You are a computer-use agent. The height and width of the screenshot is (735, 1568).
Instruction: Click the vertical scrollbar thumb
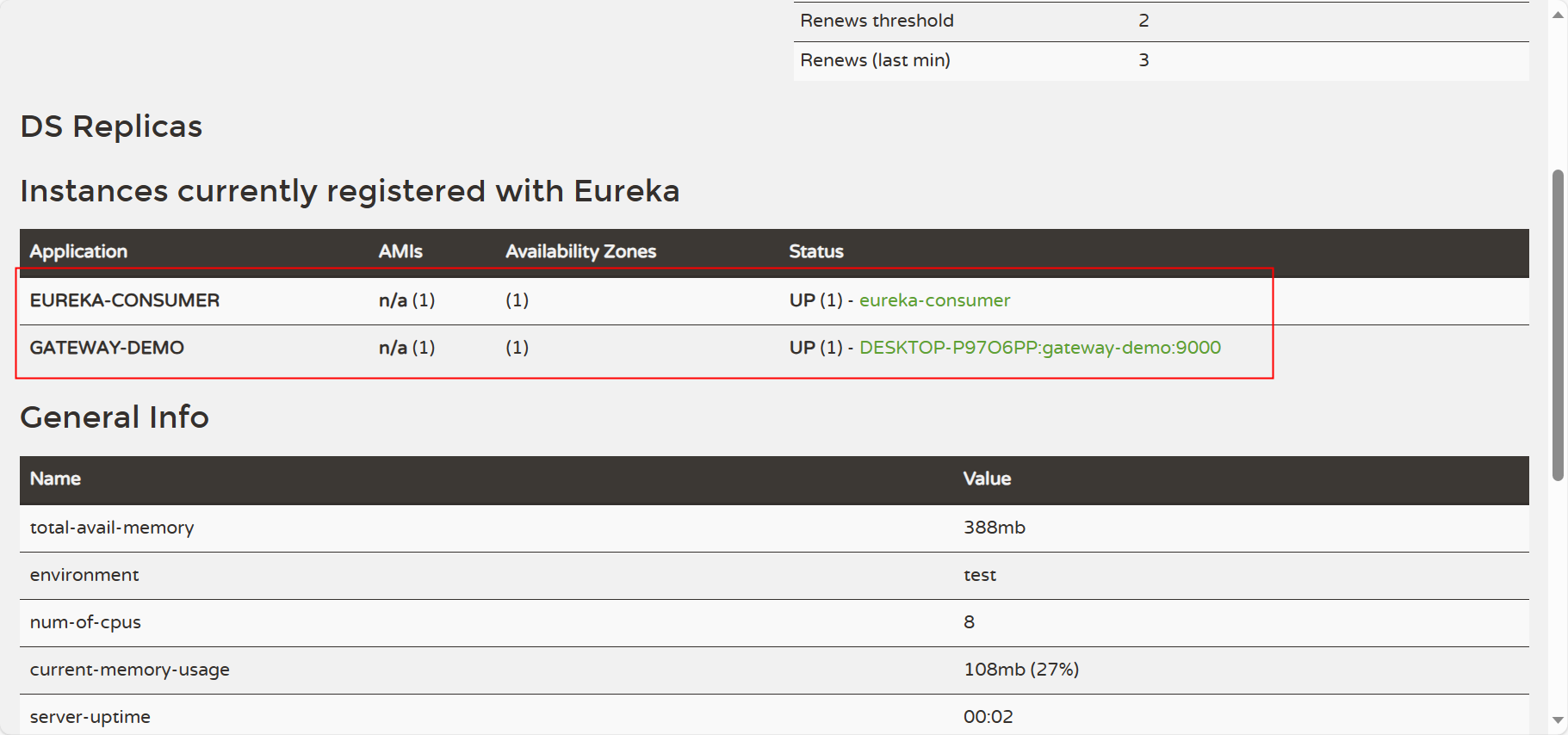pos(1558,324)
